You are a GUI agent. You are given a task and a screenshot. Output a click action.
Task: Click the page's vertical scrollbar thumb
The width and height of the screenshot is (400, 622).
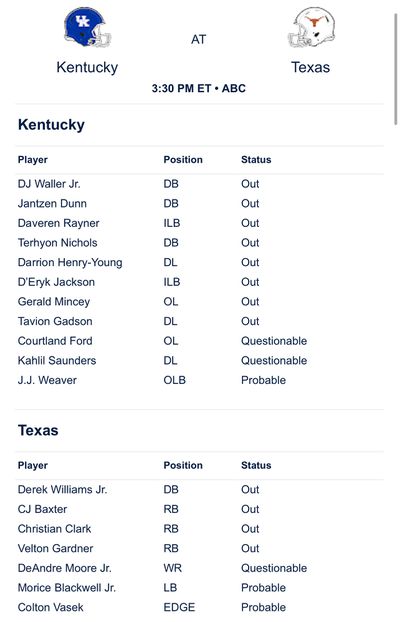click(396, 69)
